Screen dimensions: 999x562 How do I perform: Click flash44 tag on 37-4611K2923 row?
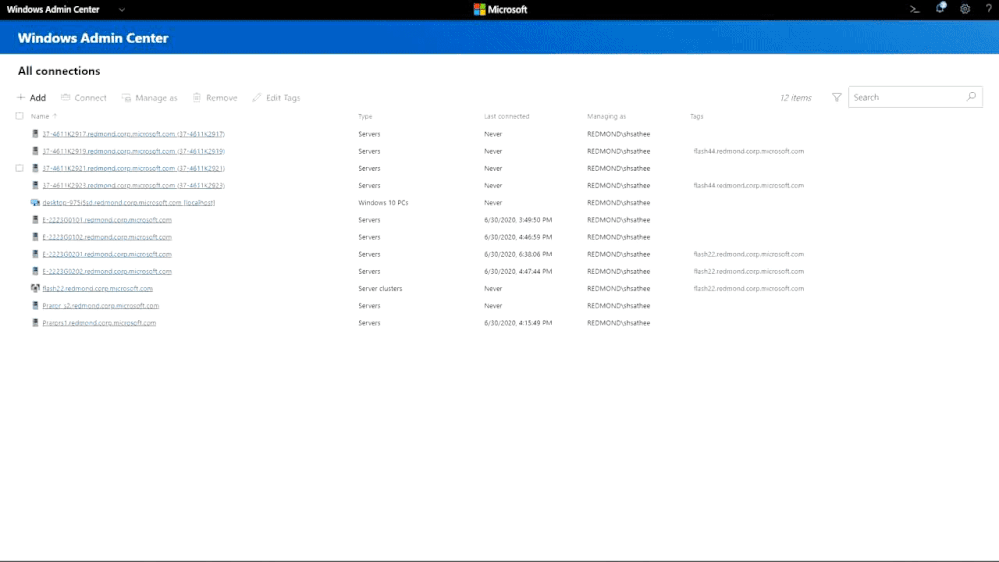pos(749,185)
